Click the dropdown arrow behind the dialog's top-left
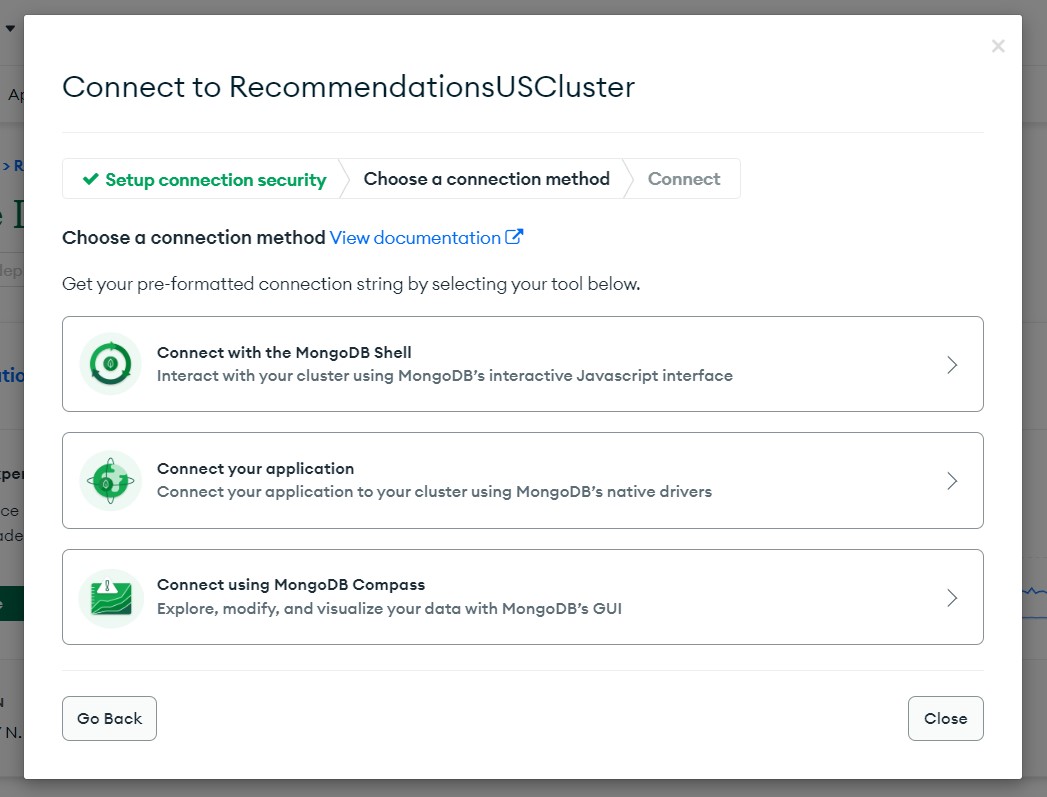The width and height of the screenshot is (1047, 797). point(10,28)
